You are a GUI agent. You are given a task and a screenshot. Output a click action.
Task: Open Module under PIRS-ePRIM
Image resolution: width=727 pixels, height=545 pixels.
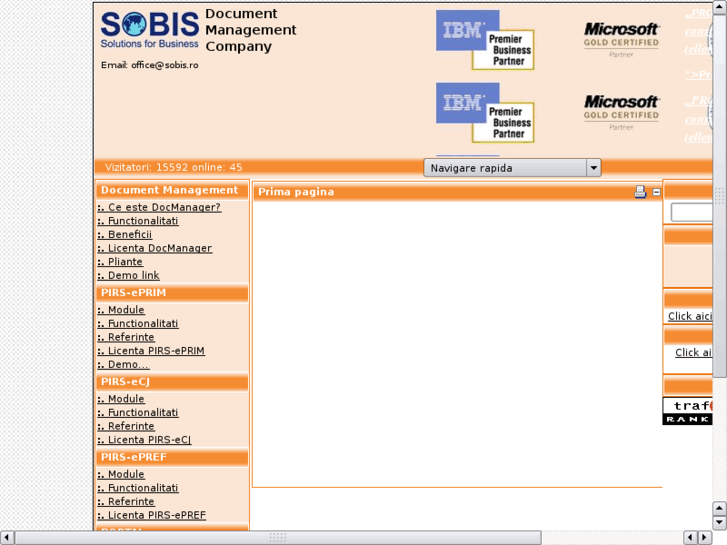click(x=121, y=310)
